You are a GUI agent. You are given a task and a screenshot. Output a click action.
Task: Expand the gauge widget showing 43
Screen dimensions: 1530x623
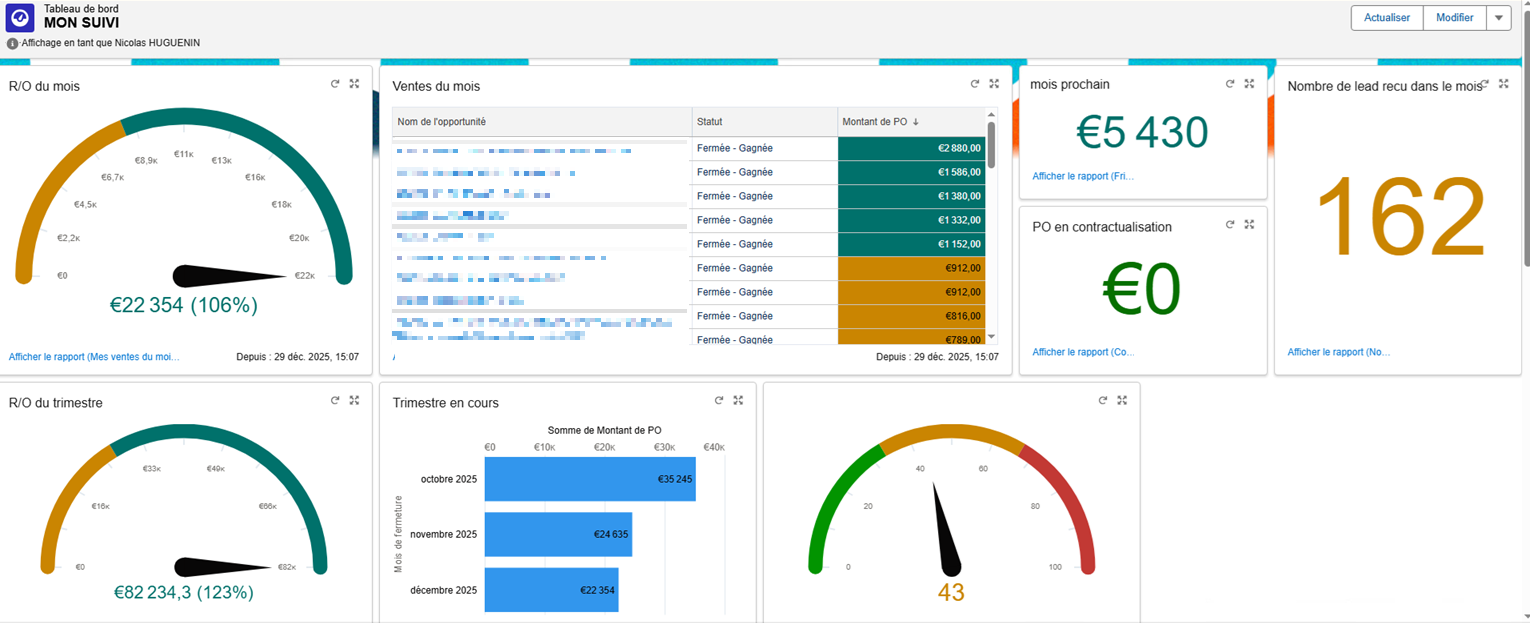pyautogui.click(x=1122, y=400)
